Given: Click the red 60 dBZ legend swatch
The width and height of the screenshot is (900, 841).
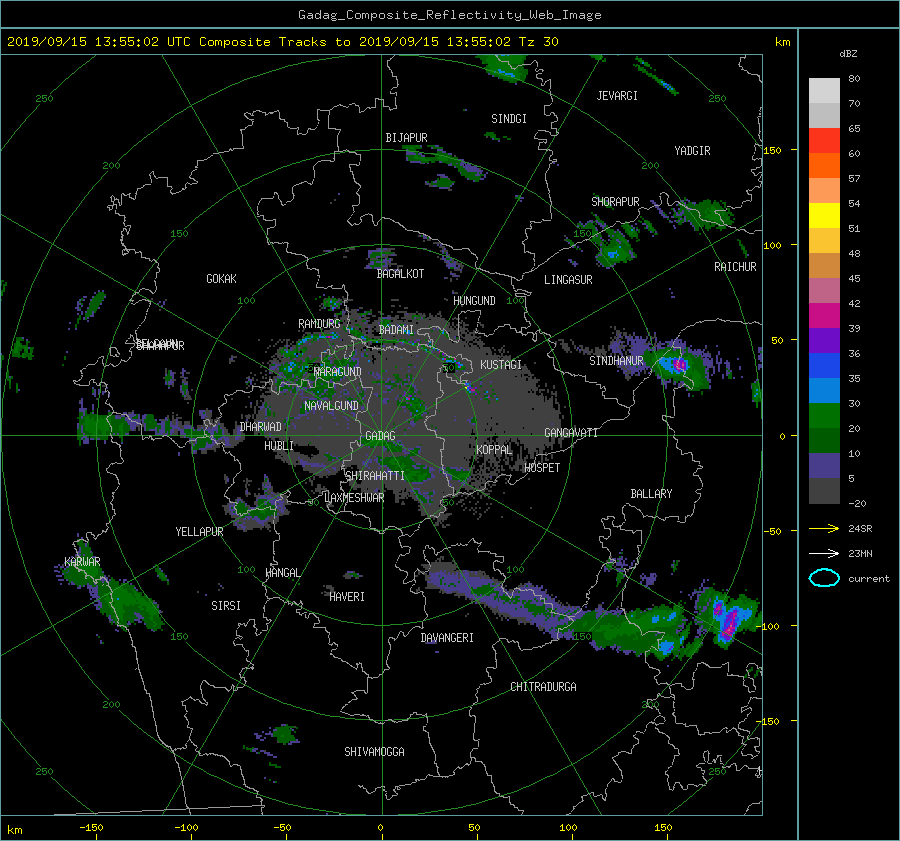Looking at the screenshot, I should [824, 141].
